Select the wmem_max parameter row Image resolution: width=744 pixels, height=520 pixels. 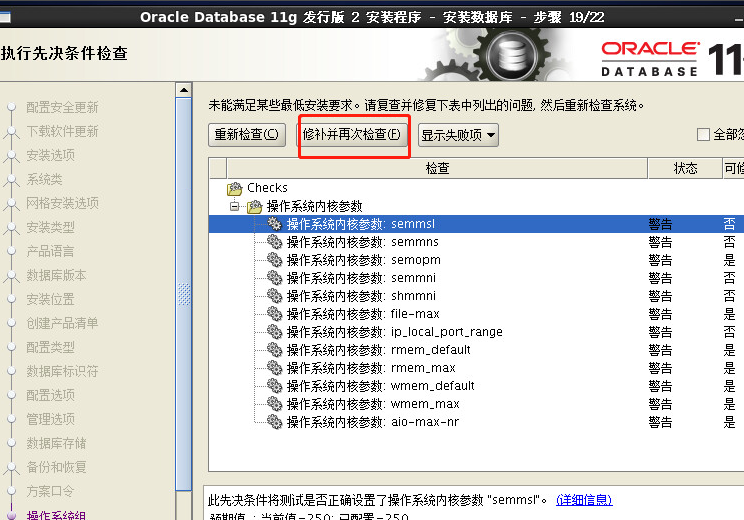[x=476, y=404]
